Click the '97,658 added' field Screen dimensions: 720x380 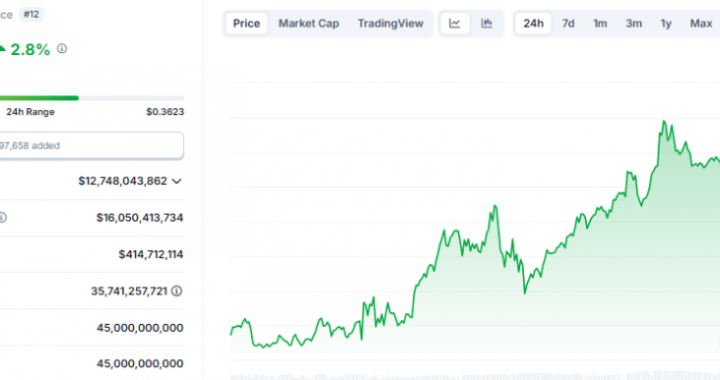click(92, 146)
